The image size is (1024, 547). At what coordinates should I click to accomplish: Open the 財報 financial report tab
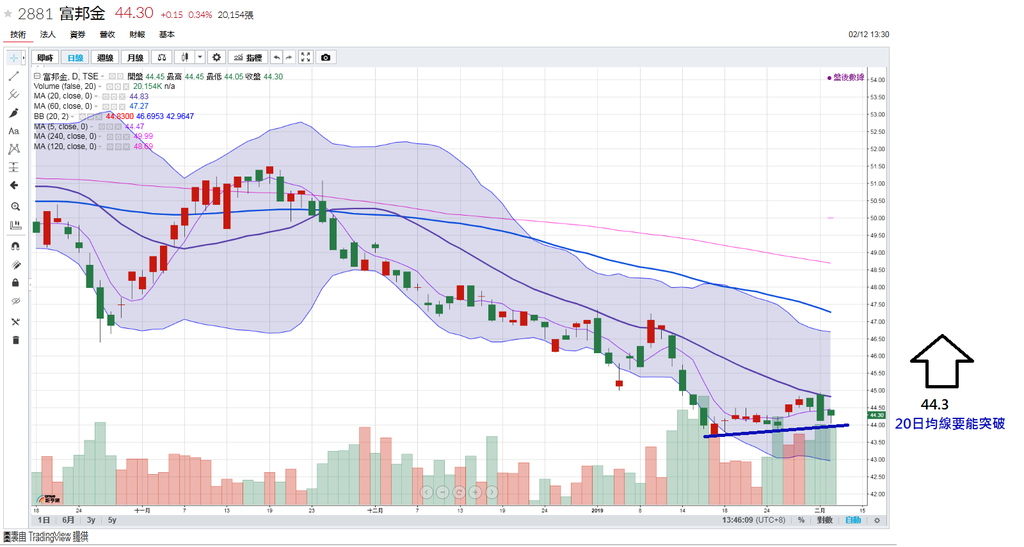137,35
